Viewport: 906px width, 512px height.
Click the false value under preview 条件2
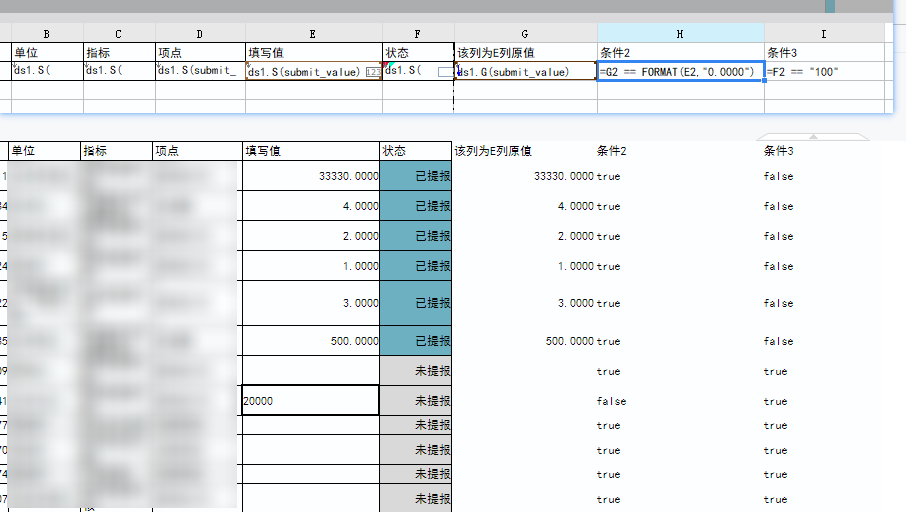click(x=611, y=401)
